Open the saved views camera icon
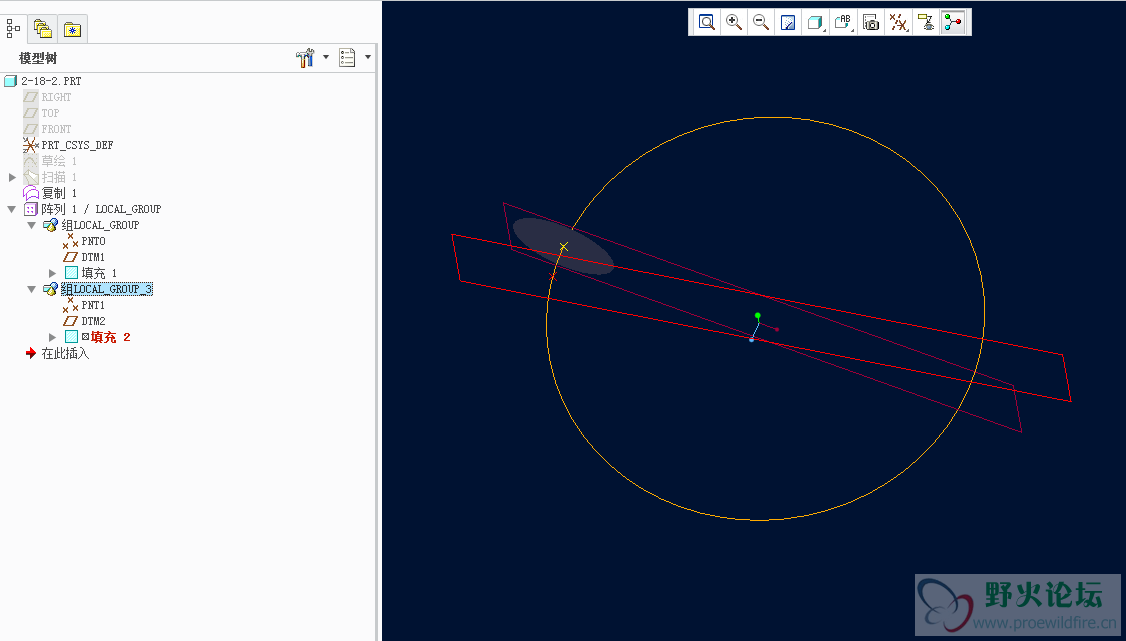This screenshot has height=641, width=1126. [871, 22]
